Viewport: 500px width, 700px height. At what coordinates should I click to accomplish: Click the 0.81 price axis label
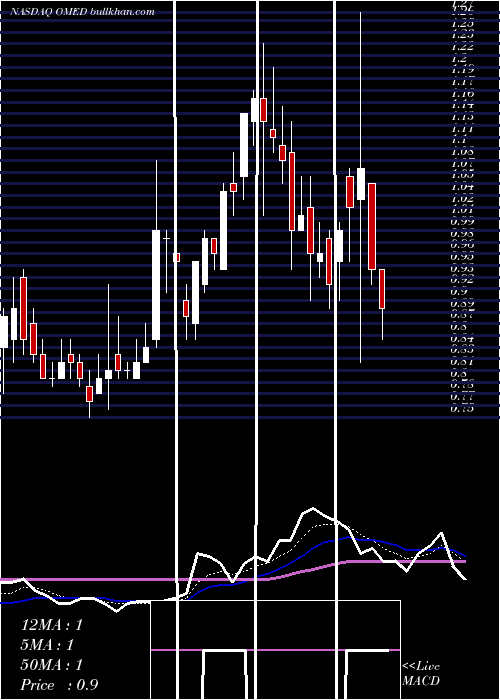coord(462,362)
